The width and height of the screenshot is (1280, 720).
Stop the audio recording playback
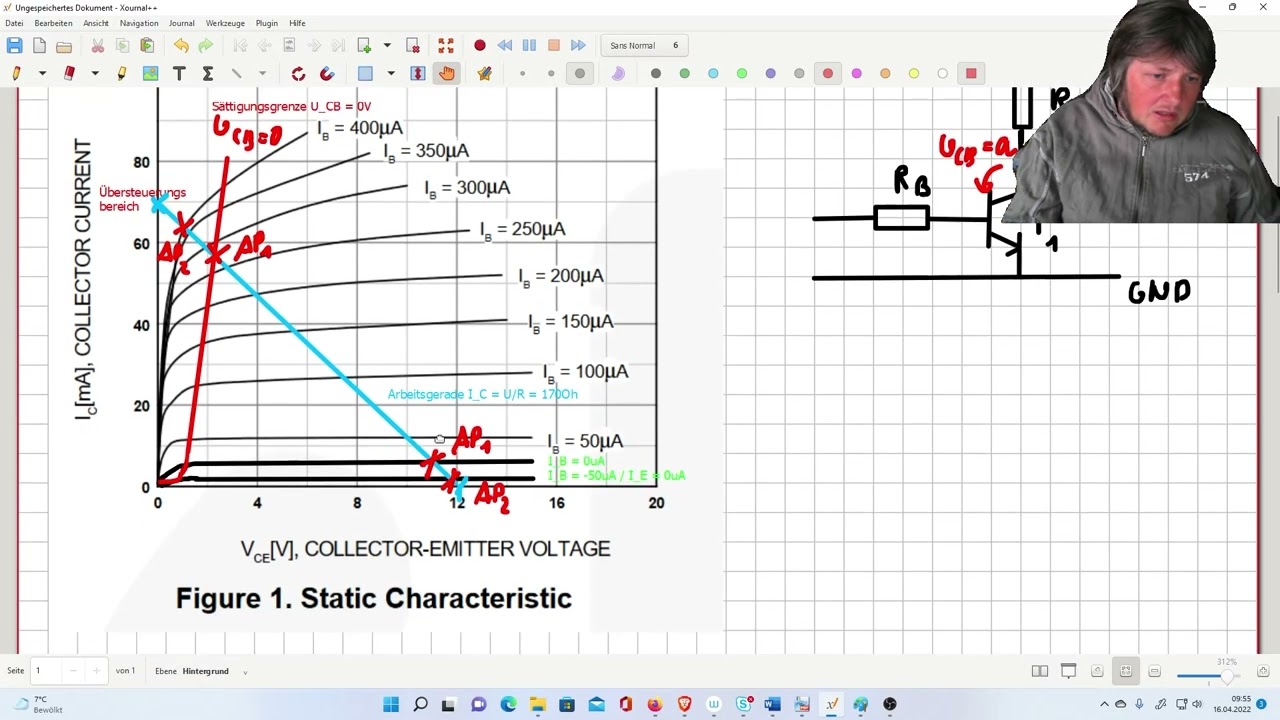tap(554, 45)
